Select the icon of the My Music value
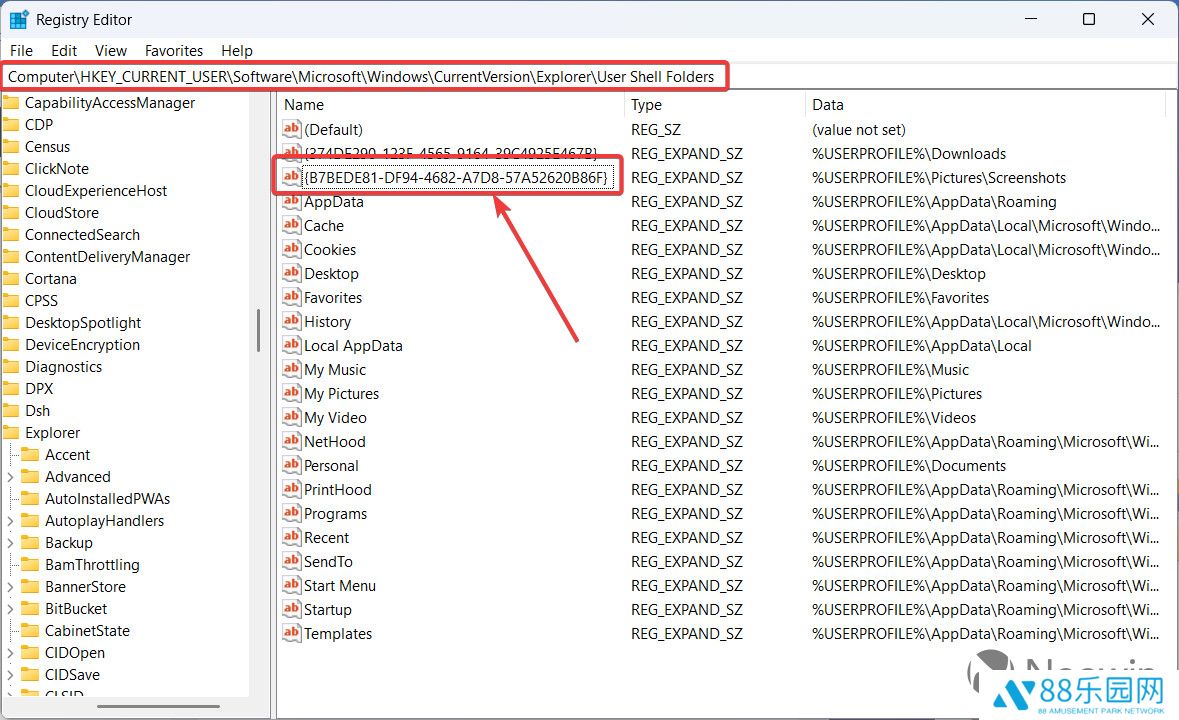Viewport: 1179px width, 720px height. pos(291,370)
